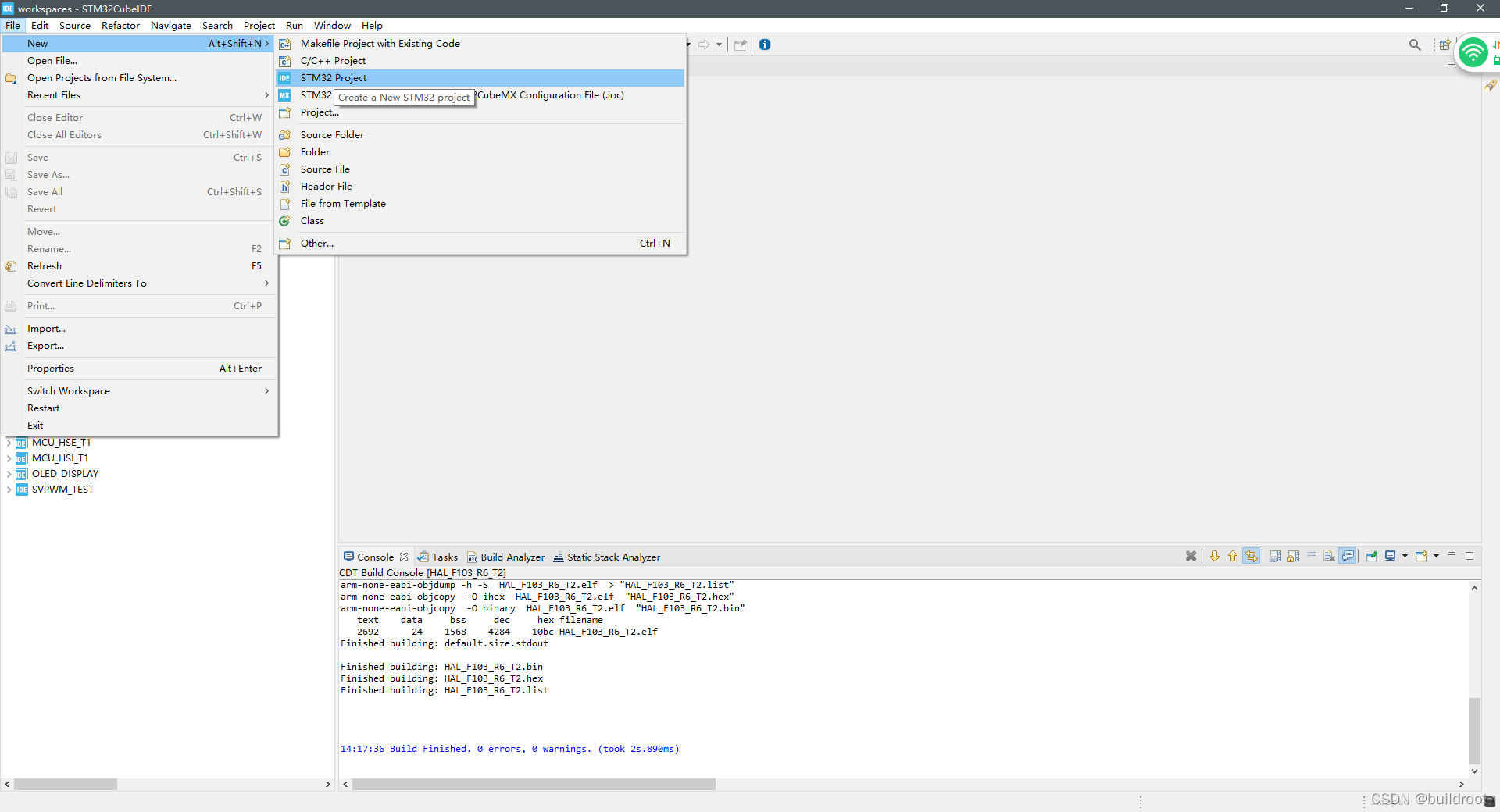This screenshot has width=1500, height=812.
Task: Jump to previous error up arrow in console
Action: pyautogui.click(x=1233, y=556)
